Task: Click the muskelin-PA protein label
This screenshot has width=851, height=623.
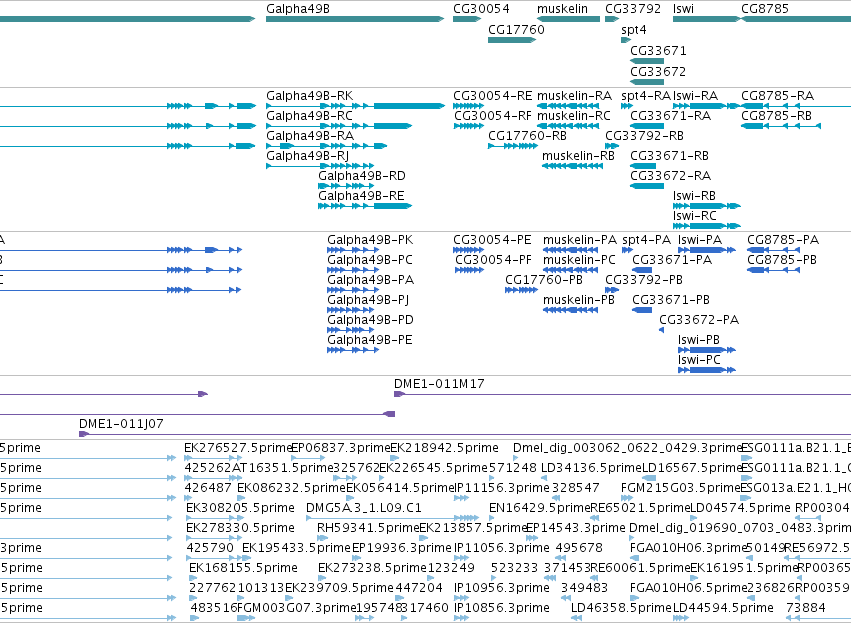Action: click(580, 240)
